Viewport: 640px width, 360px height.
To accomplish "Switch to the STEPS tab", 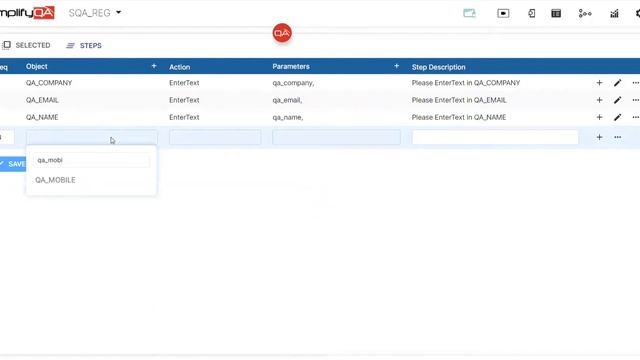I will coord(84,46).
